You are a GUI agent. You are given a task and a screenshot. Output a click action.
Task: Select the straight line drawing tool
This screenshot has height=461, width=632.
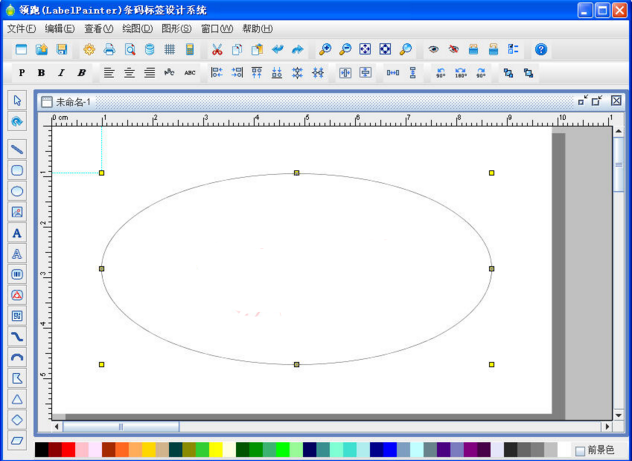click(17, 150)
